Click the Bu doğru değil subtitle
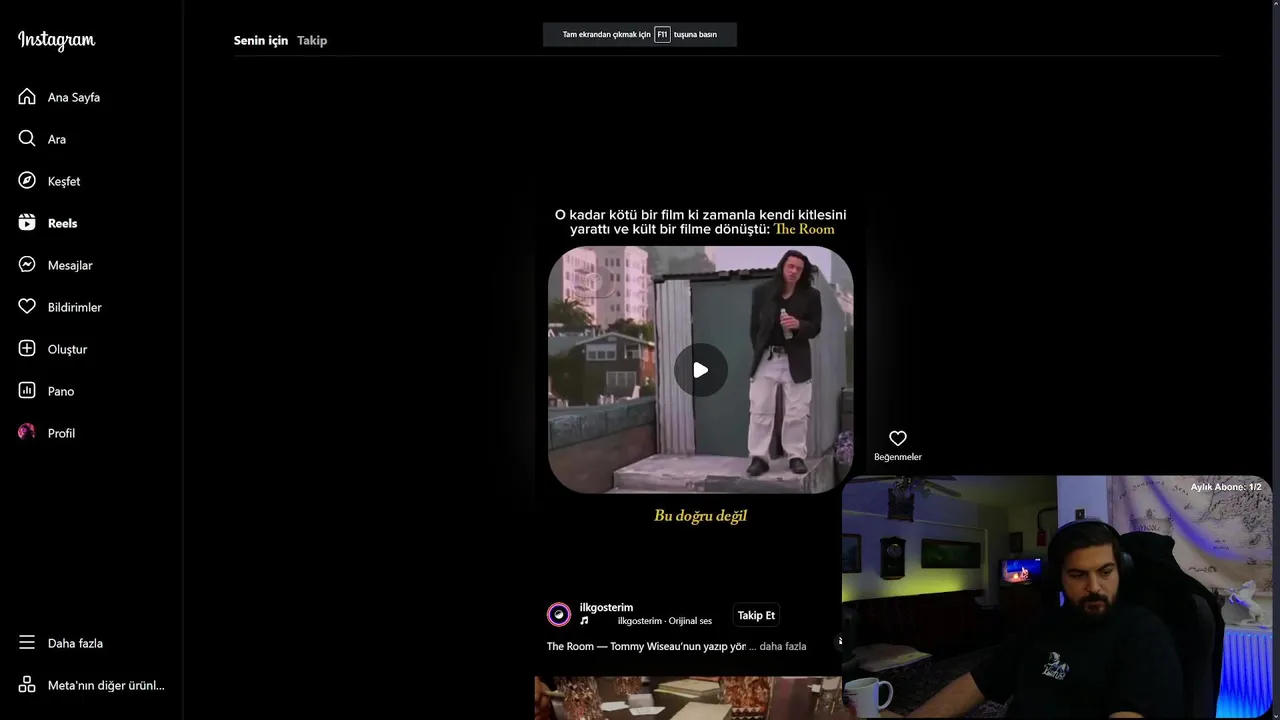 700,516
